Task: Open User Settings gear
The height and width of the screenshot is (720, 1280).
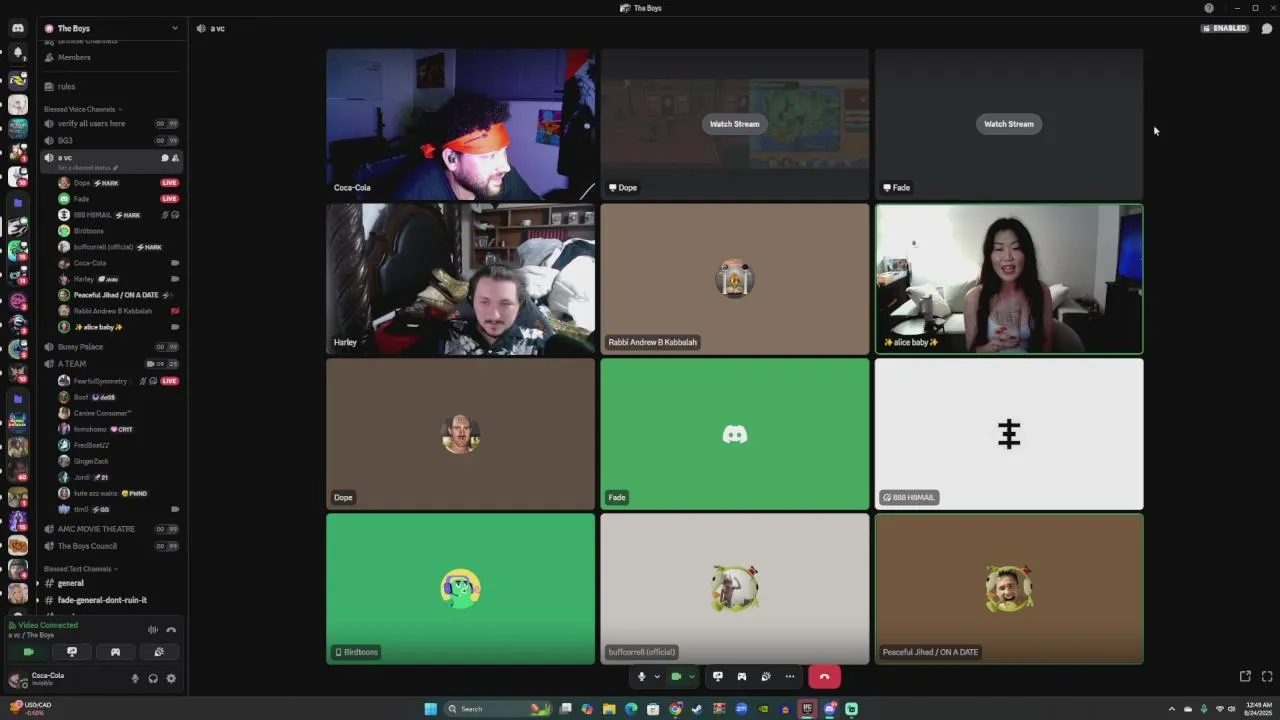Action: click(171, 679)
